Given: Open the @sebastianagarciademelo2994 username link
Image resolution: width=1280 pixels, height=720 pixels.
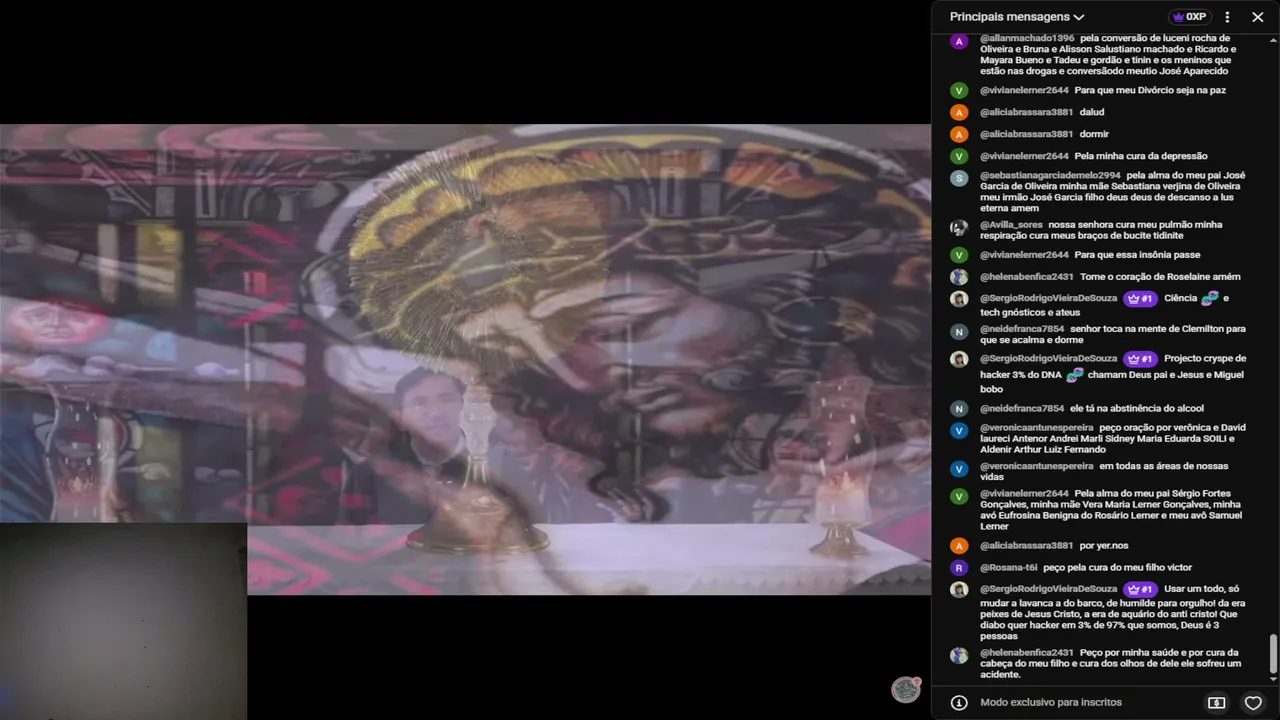Looking at the screenshot, I should coord(1050,175).
